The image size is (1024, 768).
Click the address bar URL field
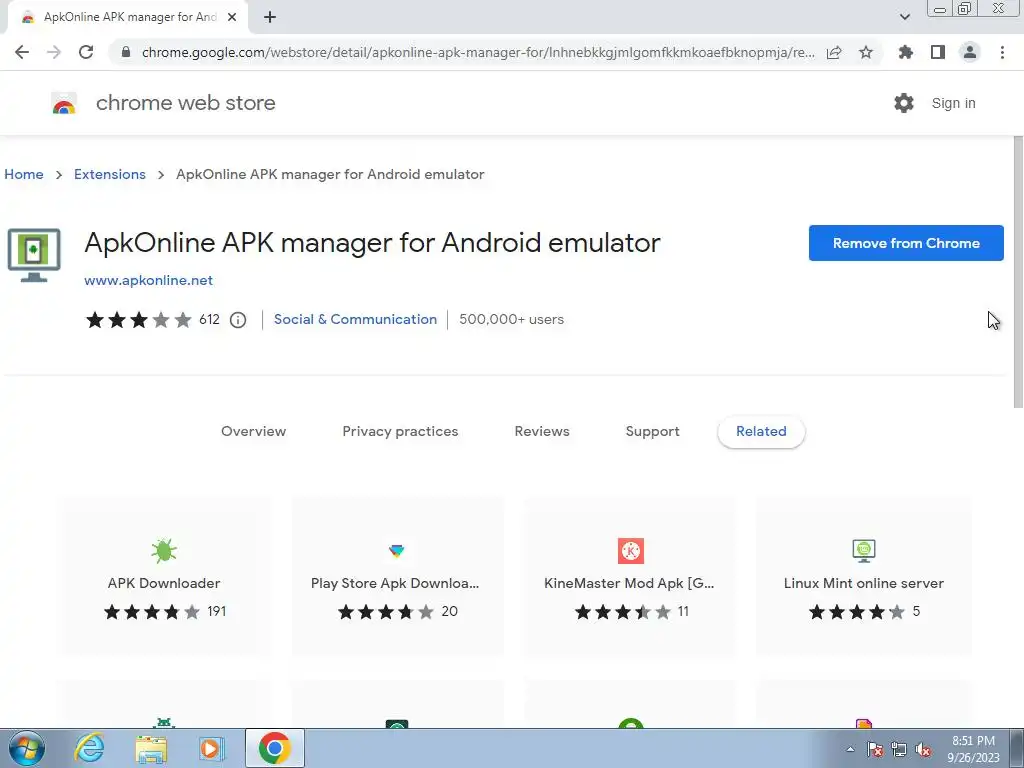point(478,52)
